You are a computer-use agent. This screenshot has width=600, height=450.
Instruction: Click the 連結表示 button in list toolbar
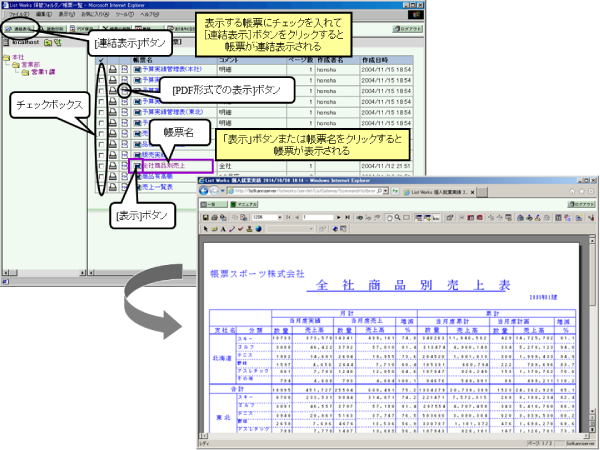[x=19, y=29]
